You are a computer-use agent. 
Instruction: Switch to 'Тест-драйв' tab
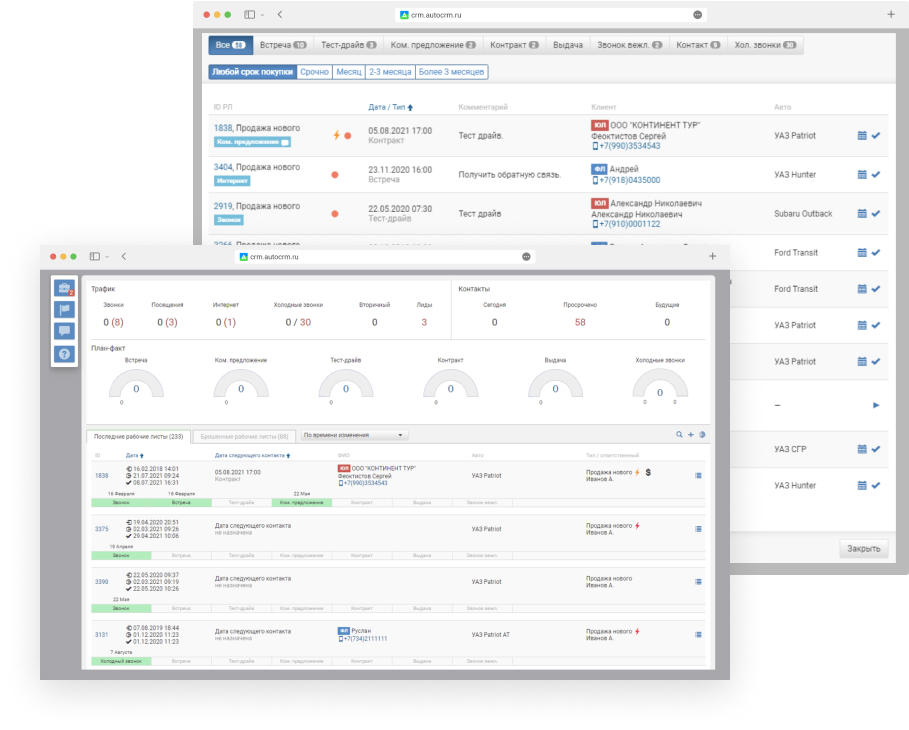tap(348, 45)
